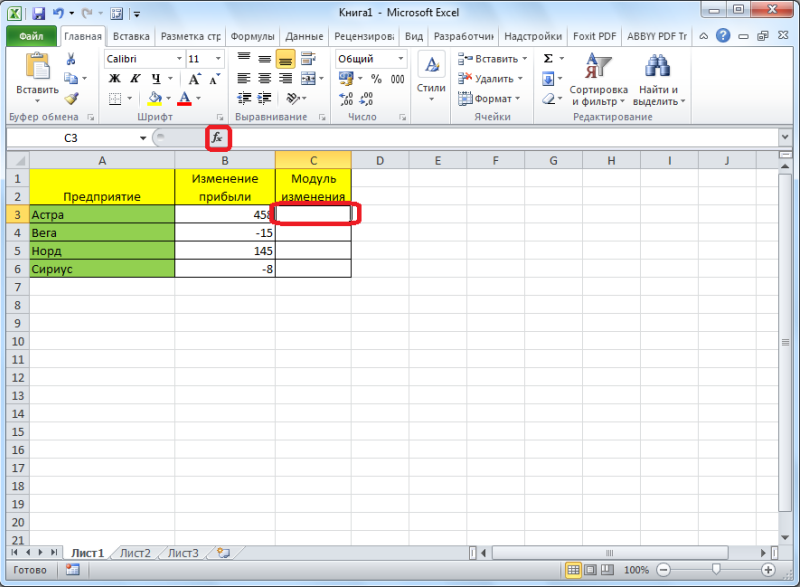Click the Undo arrow icon
Viewport: 800px width, 587px height.
coord(58,13)
